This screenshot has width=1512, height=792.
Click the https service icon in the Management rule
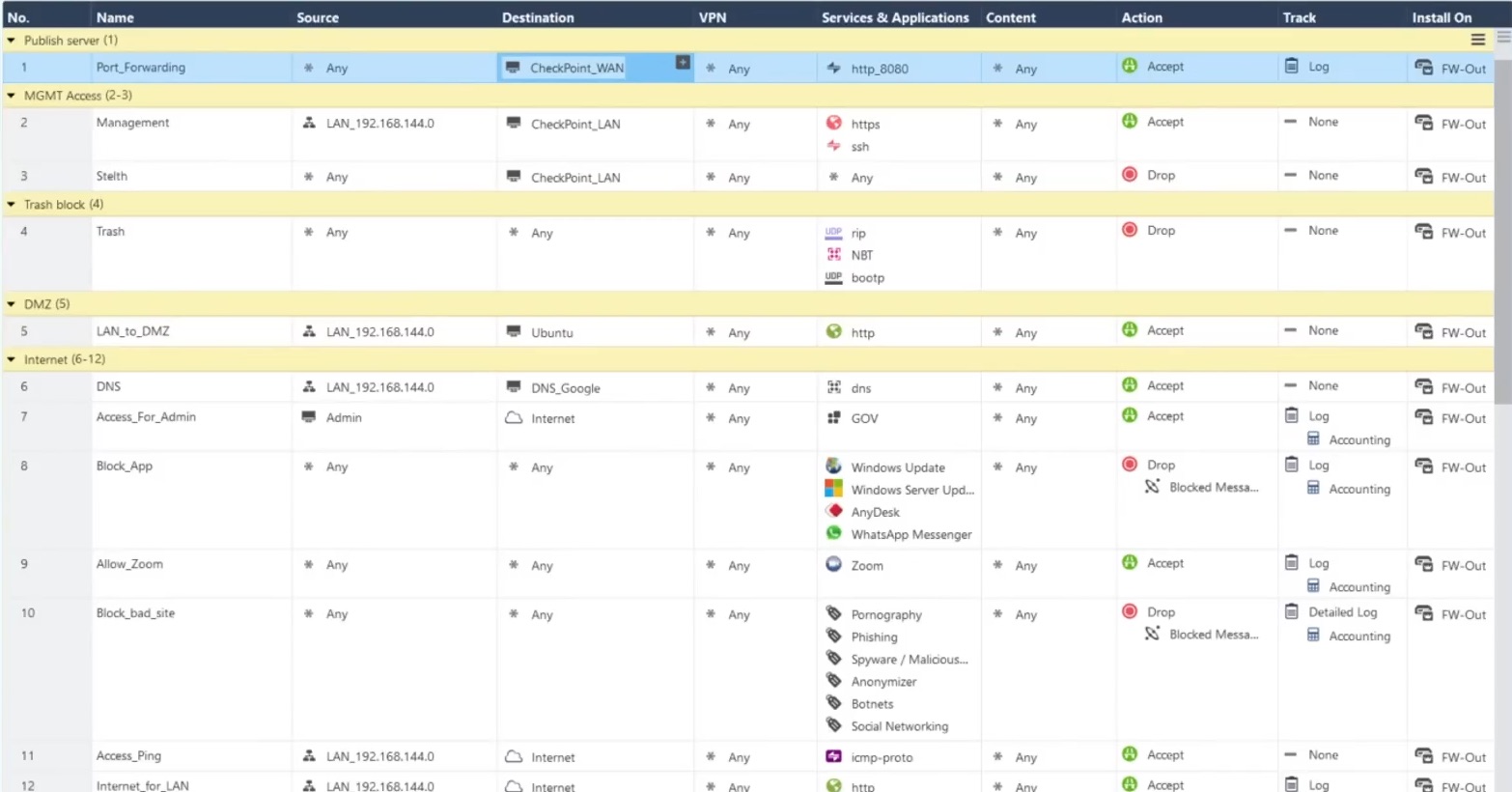point(834,123)
